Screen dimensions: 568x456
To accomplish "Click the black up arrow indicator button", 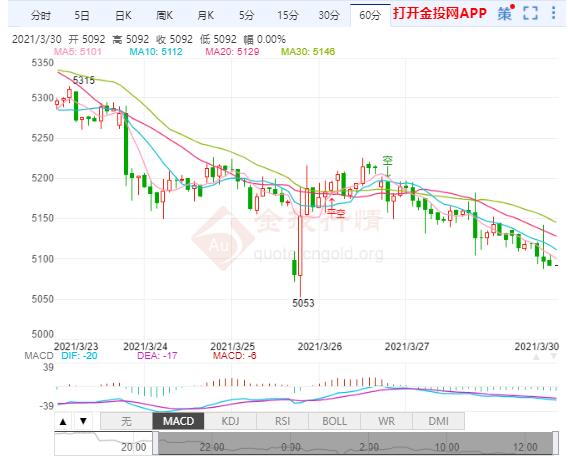I will [63, 421].
